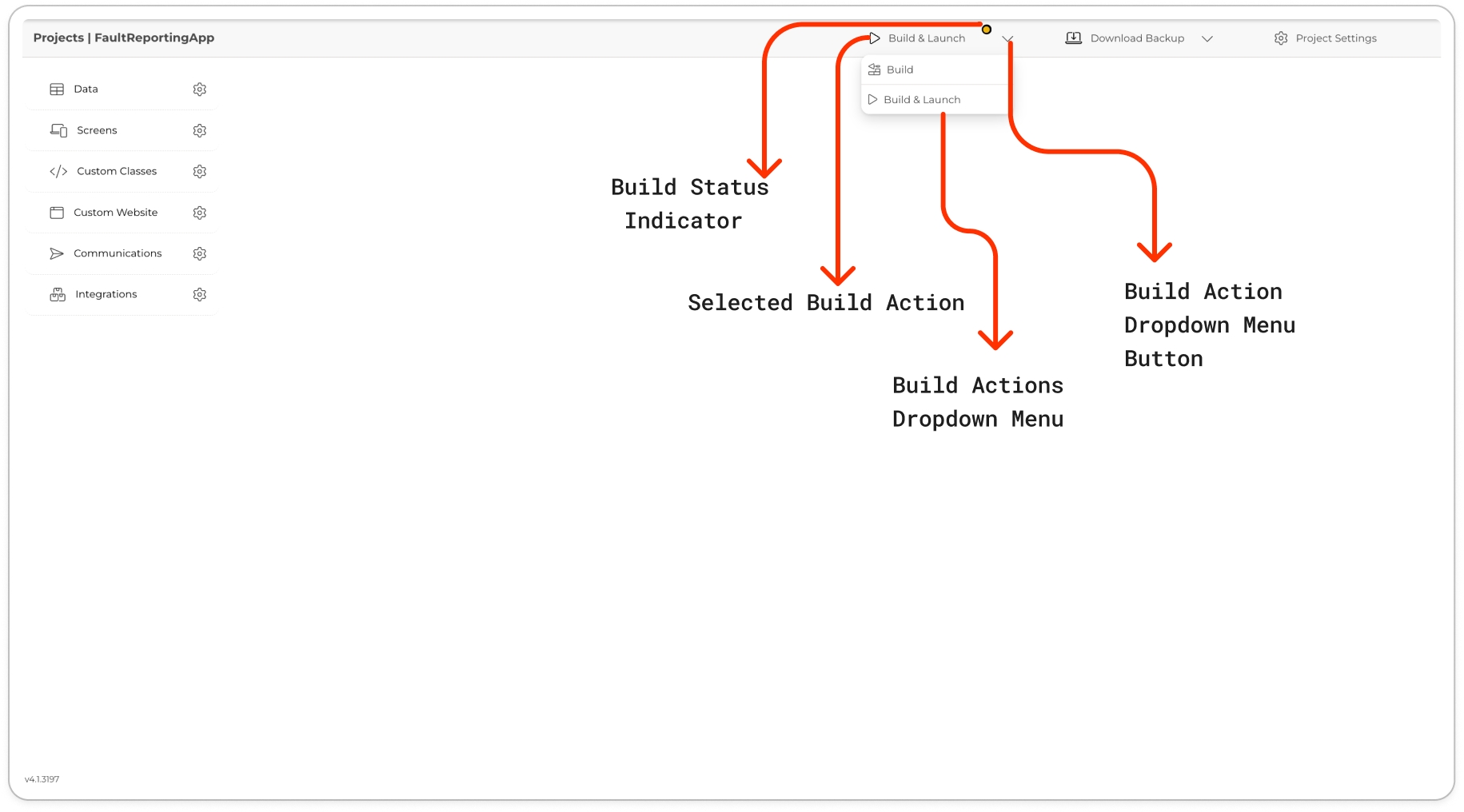Choose Build & Launch in dropdown menu
Viewport: 1464px width, 812px height.
922,100
